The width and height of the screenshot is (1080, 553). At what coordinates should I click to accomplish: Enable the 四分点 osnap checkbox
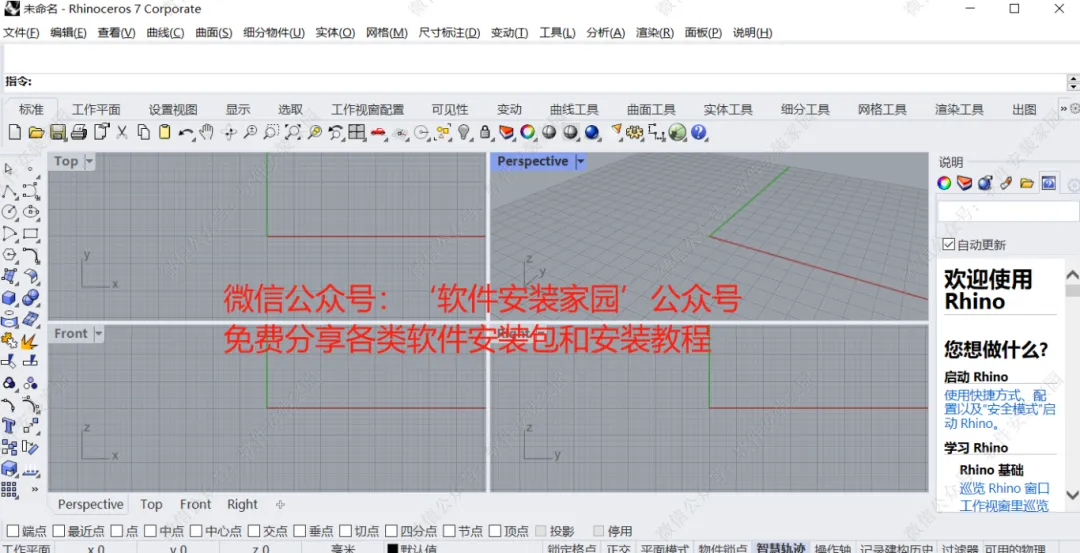[x=391, y=531]
